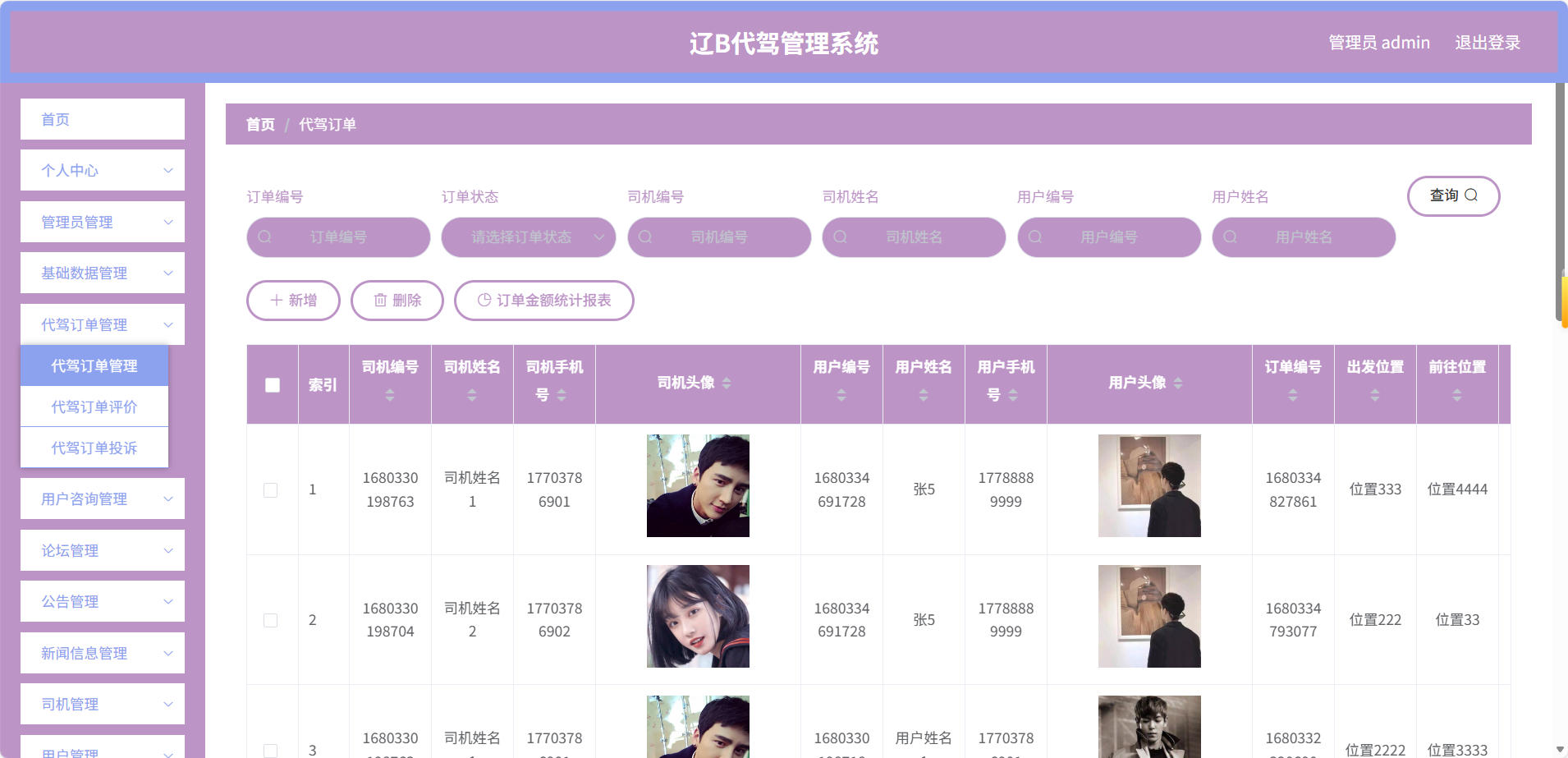
Task: Select the 代驾订单管理 submenu item
Action: (x=94, y=365)
